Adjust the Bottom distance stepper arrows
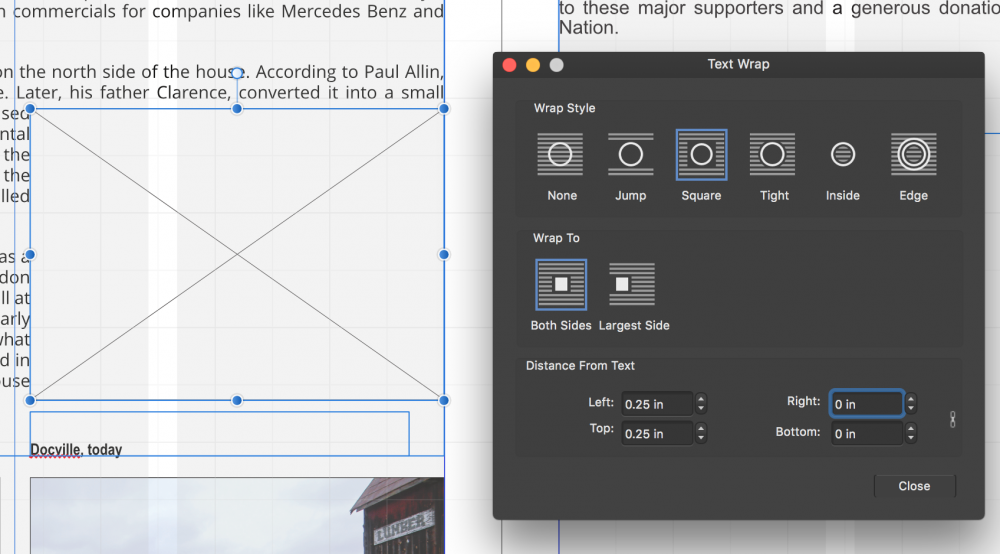 tap(911, 434)
